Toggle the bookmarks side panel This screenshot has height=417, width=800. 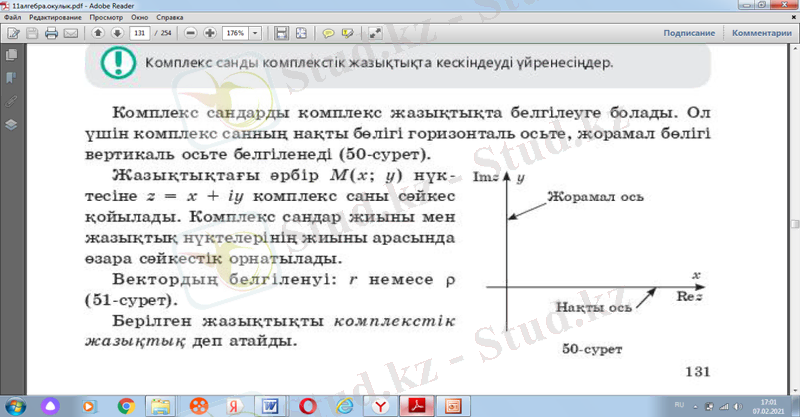tap(11, 77)
